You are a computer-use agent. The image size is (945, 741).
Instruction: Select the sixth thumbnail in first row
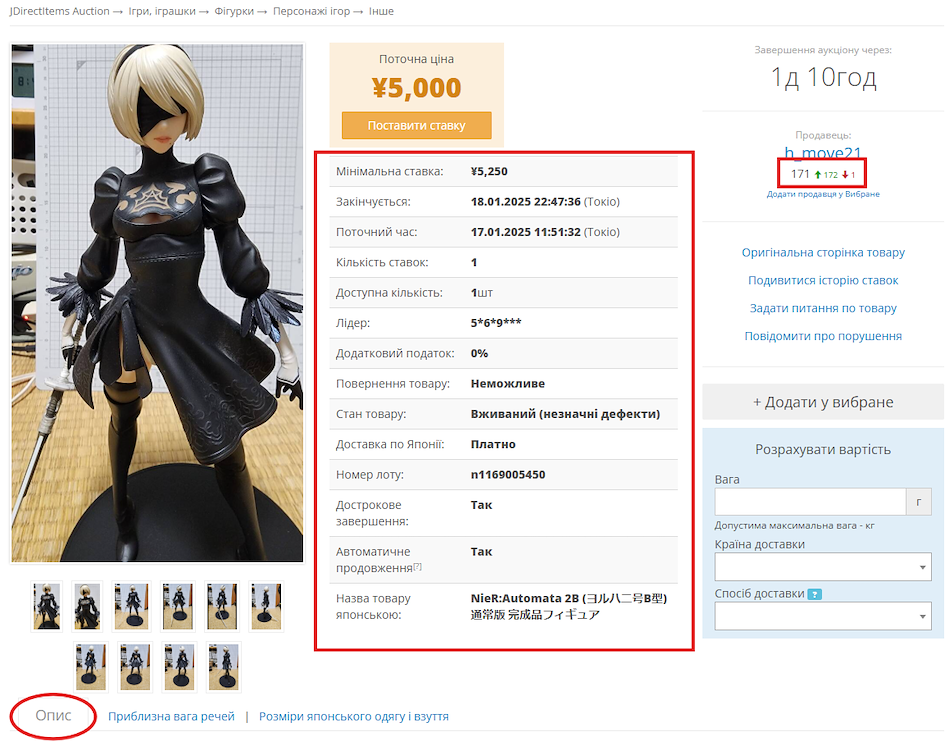266,606
